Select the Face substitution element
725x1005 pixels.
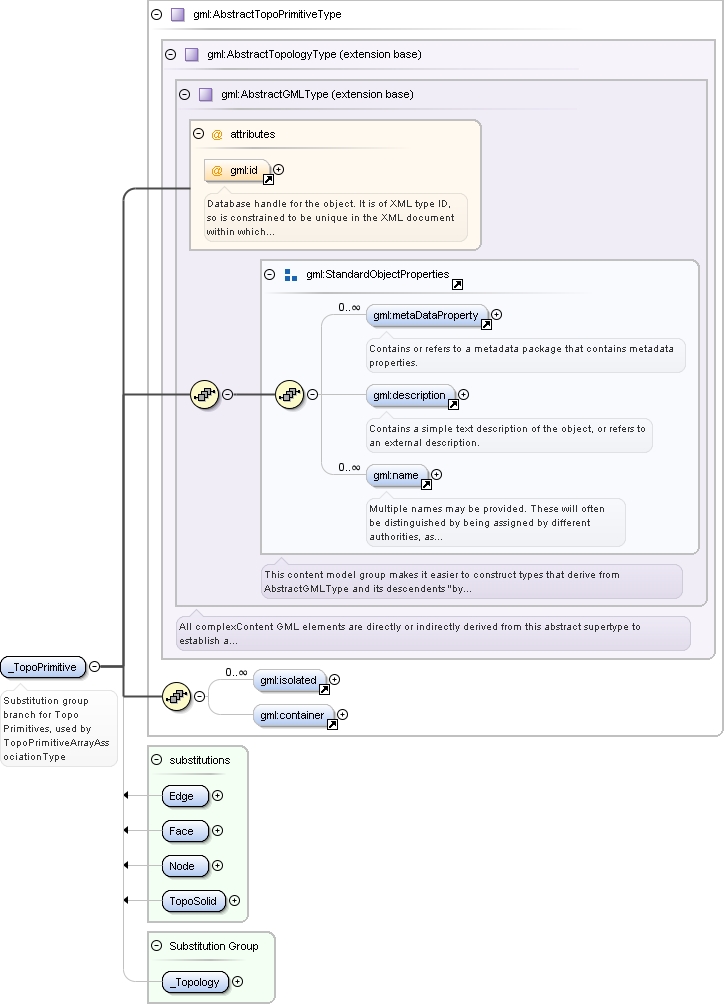point(185,831)
